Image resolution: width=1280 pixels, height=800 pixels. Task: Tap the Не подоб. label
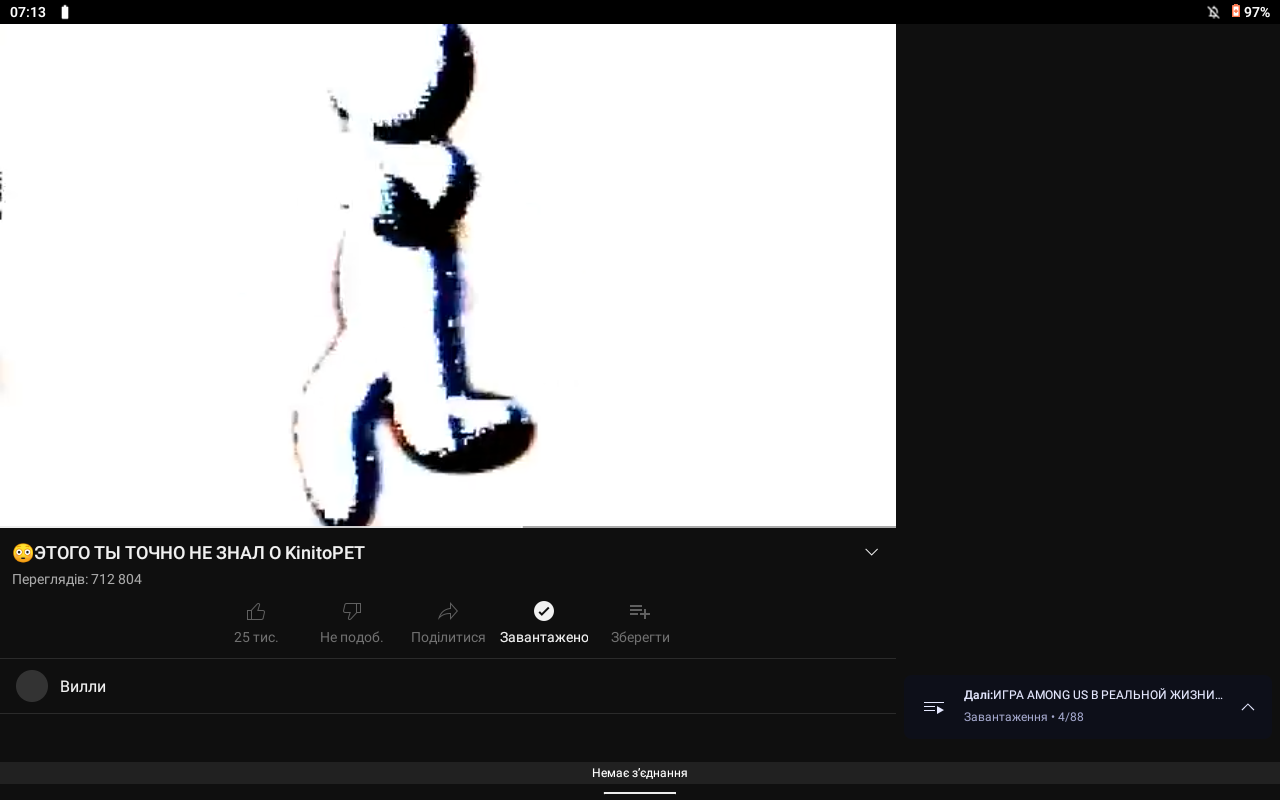coord(352,637)
